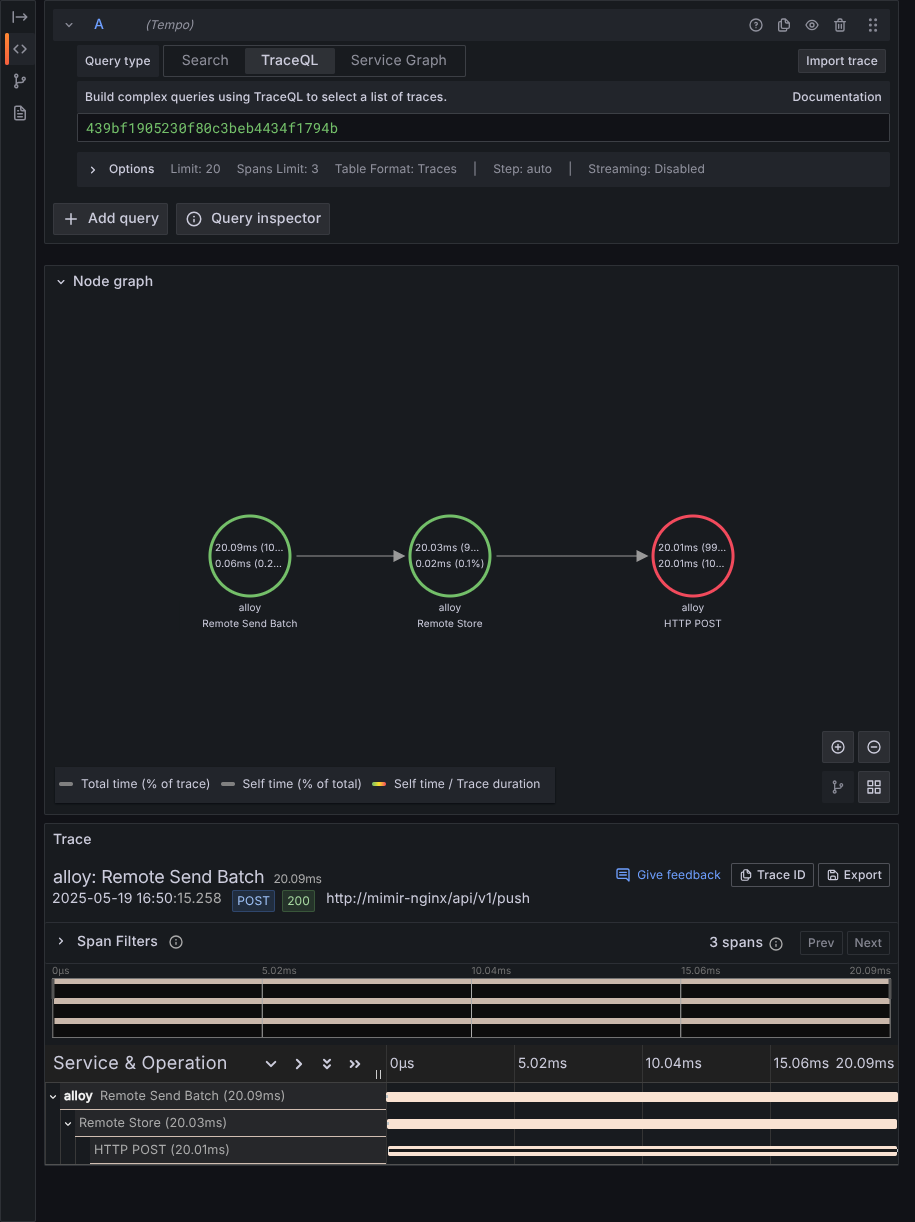Collapse the Node graph panel

pyautogui.click(x=61, y=282)
